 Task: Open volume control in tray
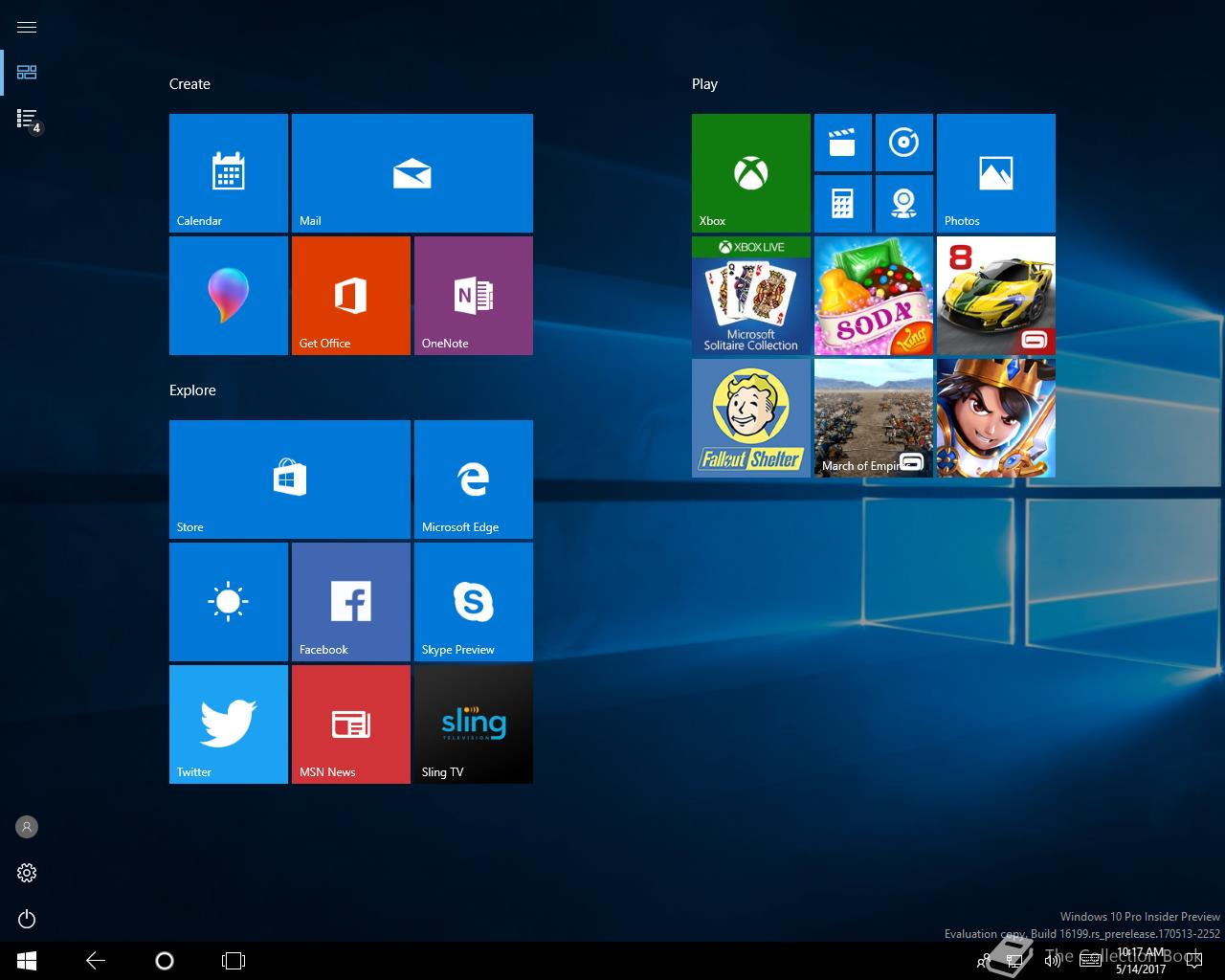pyautogui.click(x=1053, y=961)
